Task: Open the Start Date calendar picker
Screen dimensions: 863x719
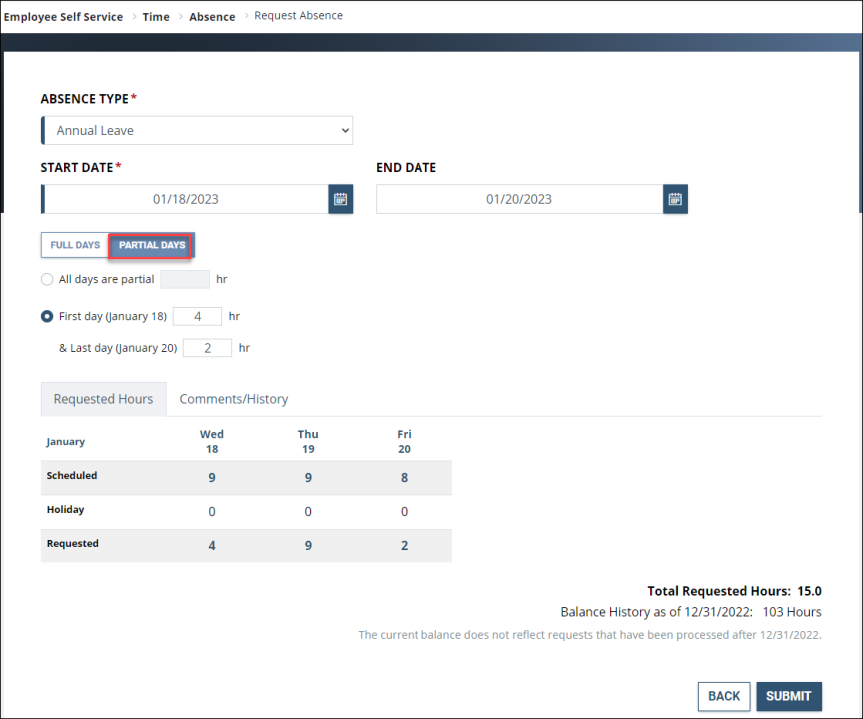Action: [x=340, y=199]
